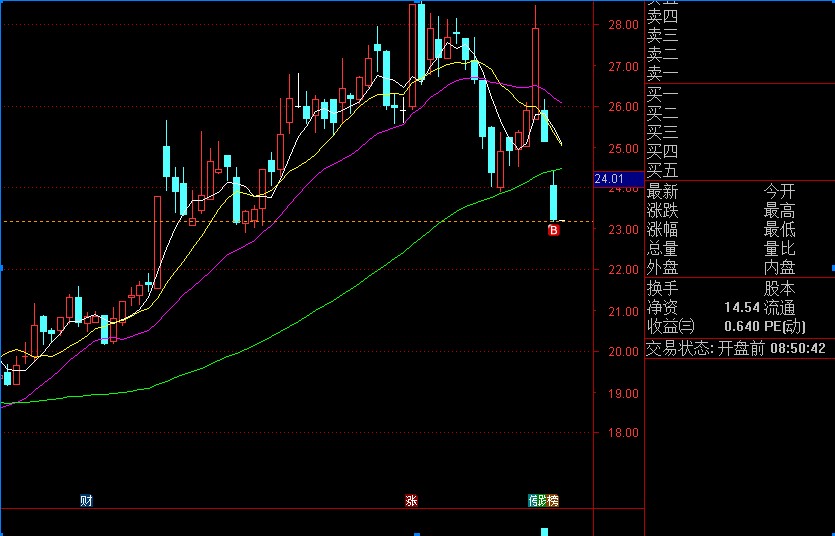Click the 14.54 net asset value

pos(742,307)
